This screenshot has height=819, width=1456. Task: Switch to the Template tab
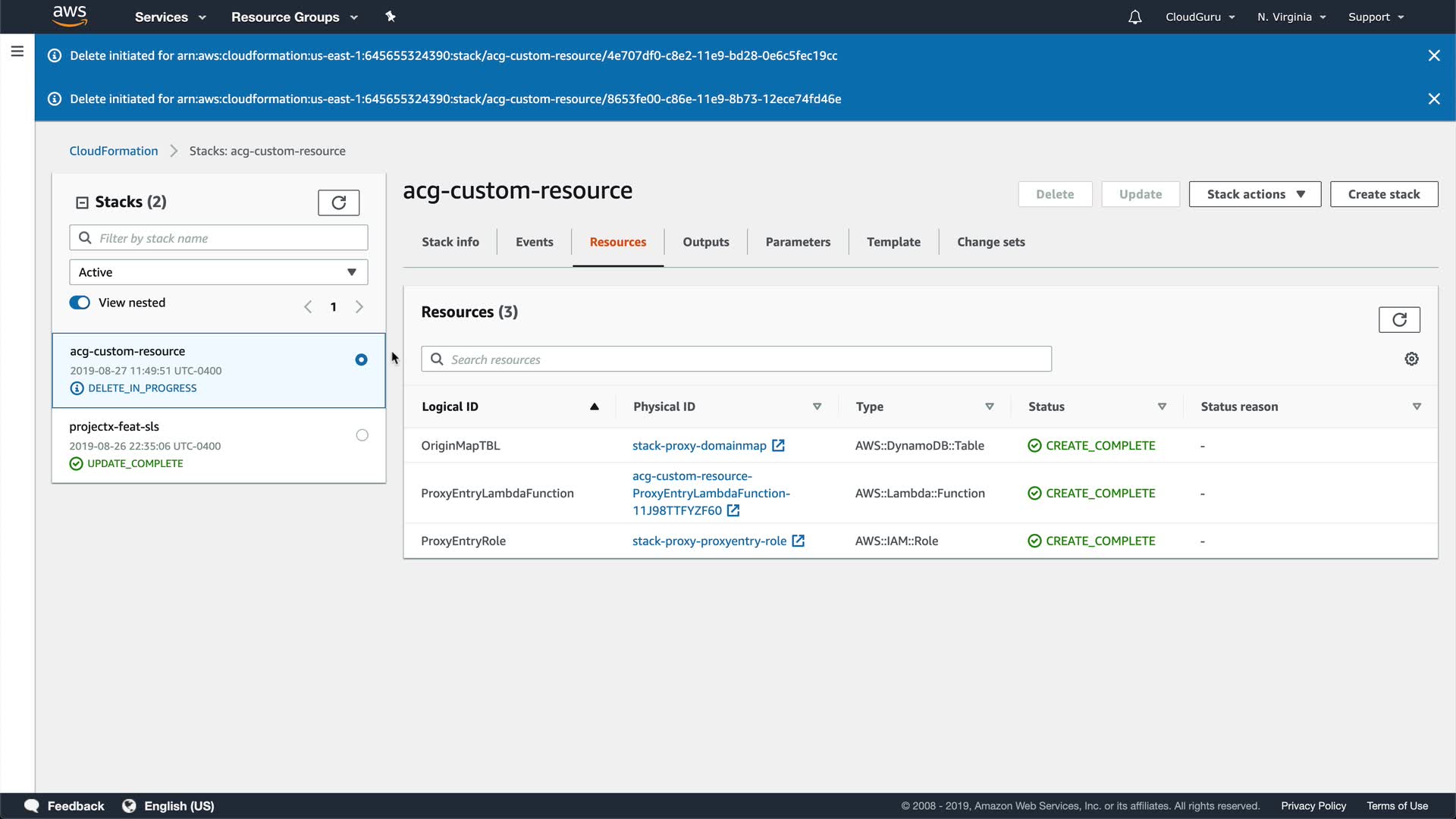pos(893,242)
